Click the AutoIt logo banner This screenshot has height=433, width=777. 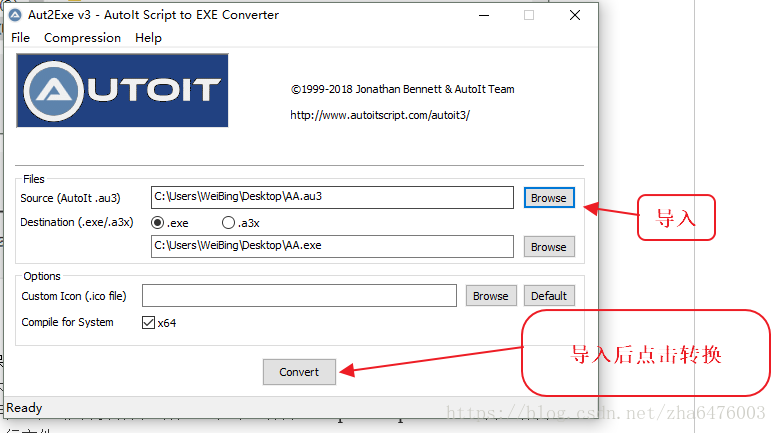pos(122,91)
